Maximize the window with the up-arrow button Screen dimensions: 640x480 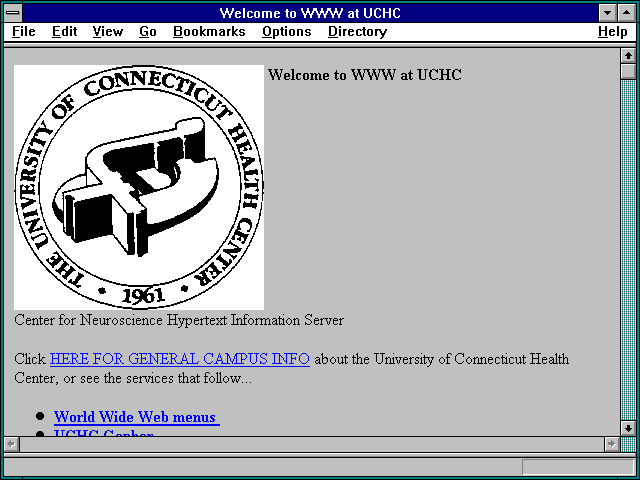627,13
